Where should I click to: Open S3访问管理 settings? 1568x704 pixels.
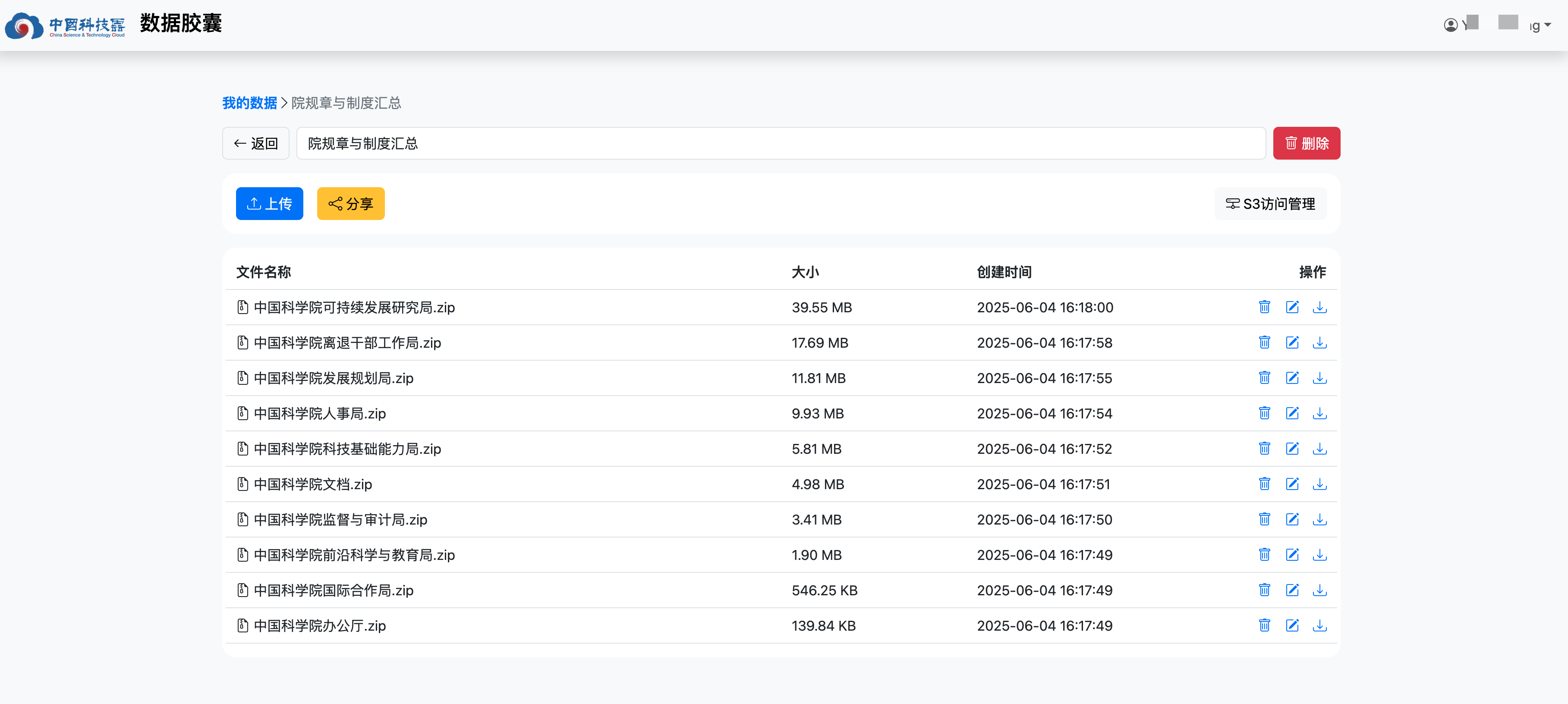(x=1270, y=204)
